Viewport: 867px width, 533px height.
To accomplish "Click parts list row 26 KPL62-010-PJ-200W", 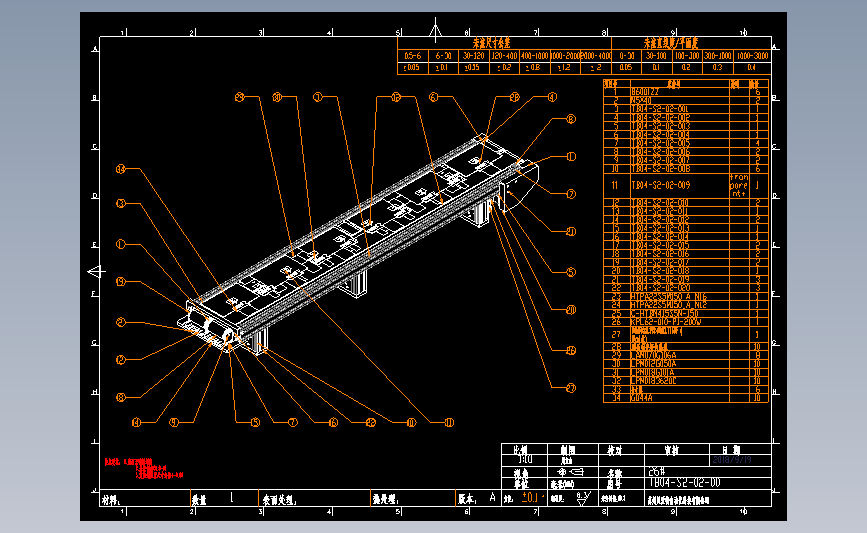I will coord(686,321).
